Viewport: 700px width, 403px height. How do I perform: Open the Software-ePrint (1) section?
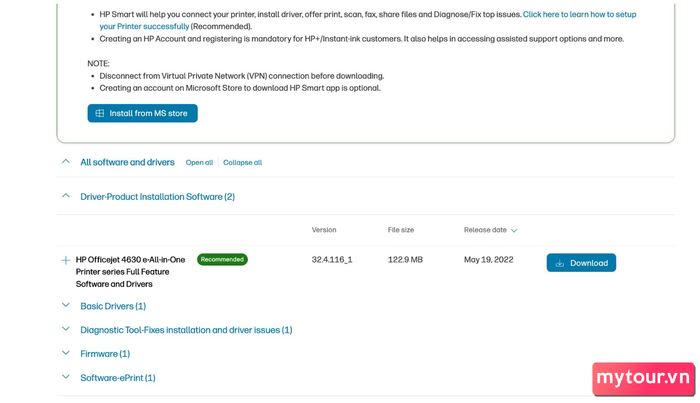point(118,378)
